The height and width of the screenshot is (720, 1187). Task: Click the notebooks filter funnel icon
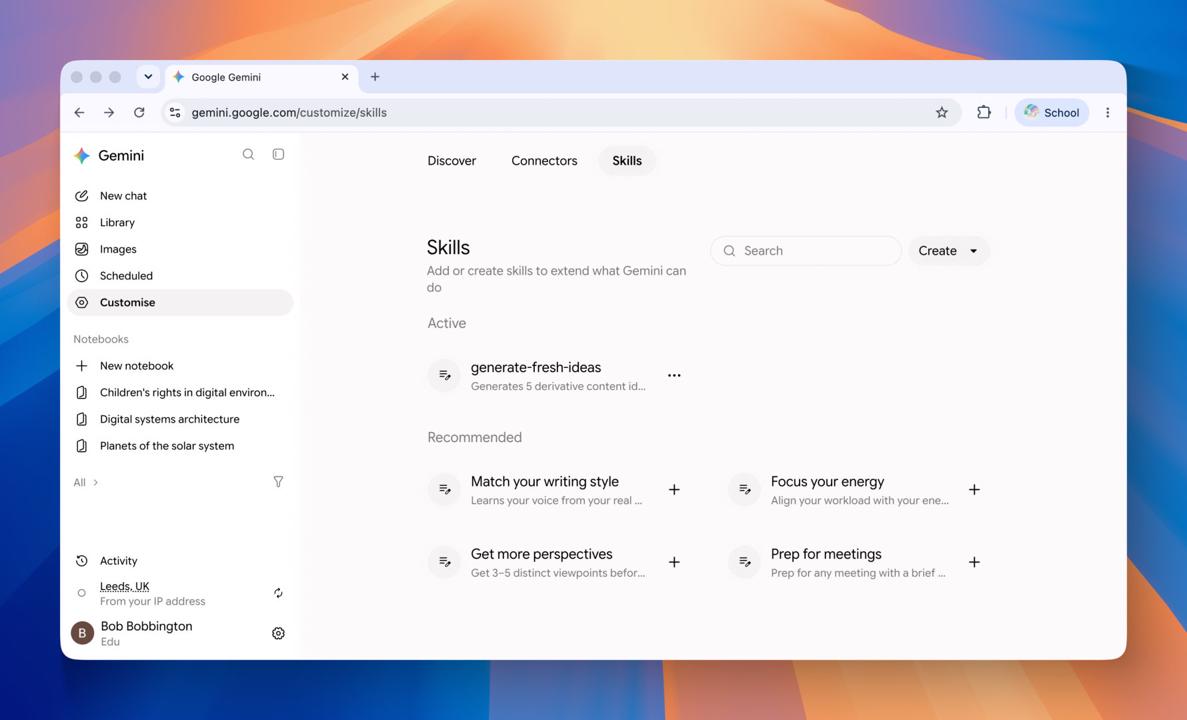278,482
